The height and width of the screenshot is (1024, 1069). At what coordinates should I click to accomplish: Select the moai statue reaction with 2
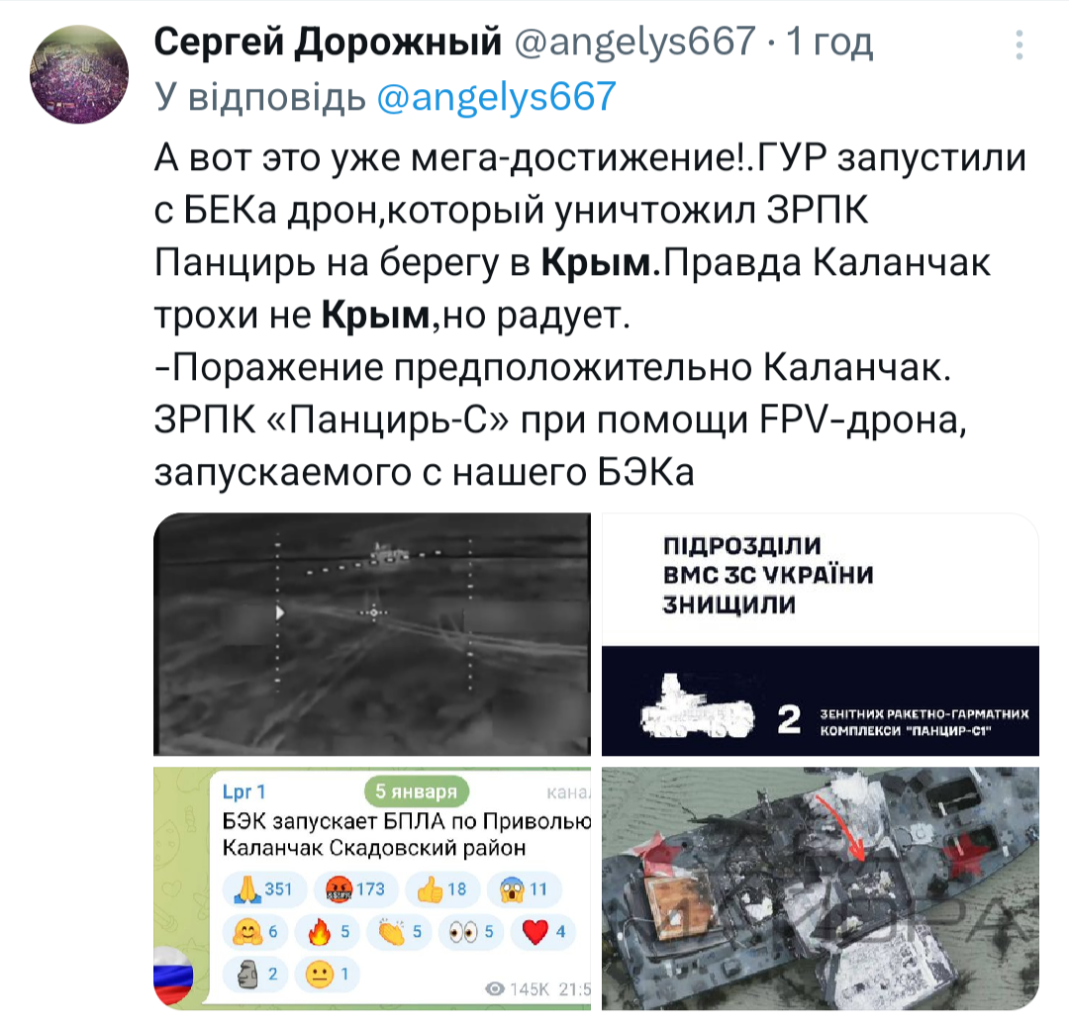tap(256, 974)
